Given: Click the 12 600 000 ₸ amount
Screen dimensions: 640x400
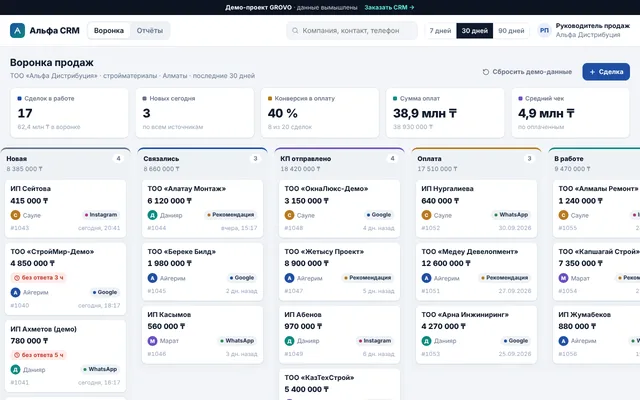Looking at the screenshot, I should [x=446, y=263].
